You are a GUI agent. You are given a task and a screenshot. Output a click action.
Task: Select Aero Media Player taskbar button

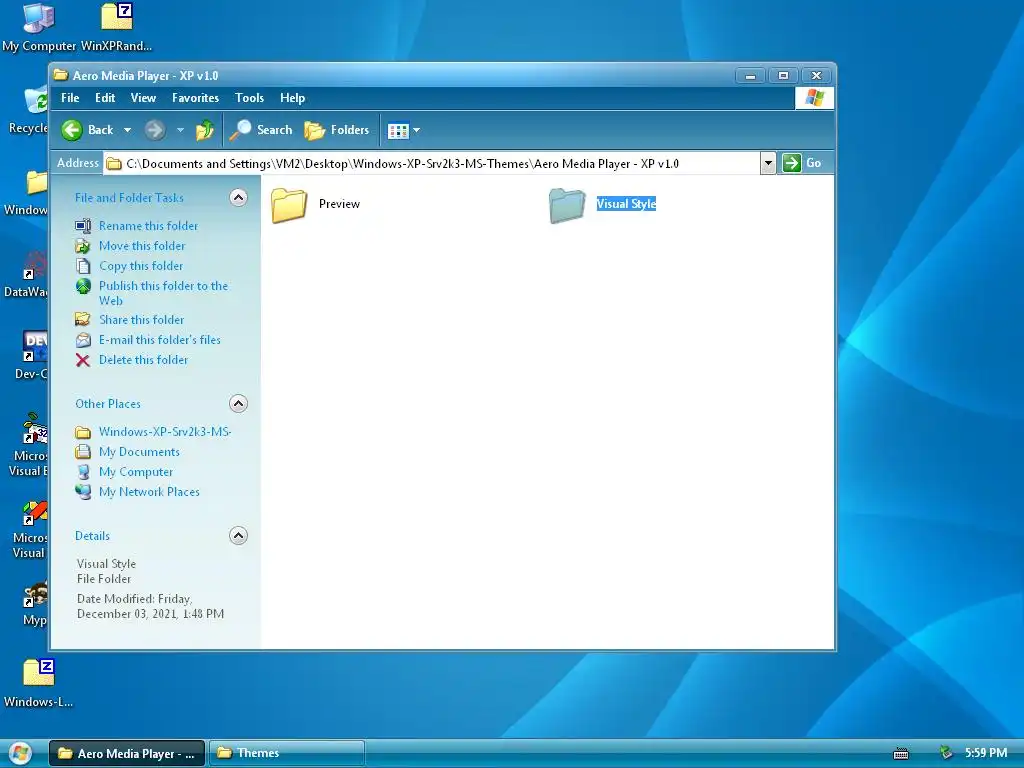point(127,753)
